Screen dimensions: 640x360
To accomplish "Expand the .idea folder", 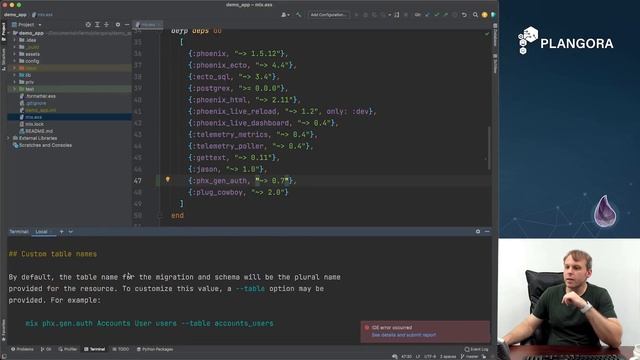I will pos(15,40).
